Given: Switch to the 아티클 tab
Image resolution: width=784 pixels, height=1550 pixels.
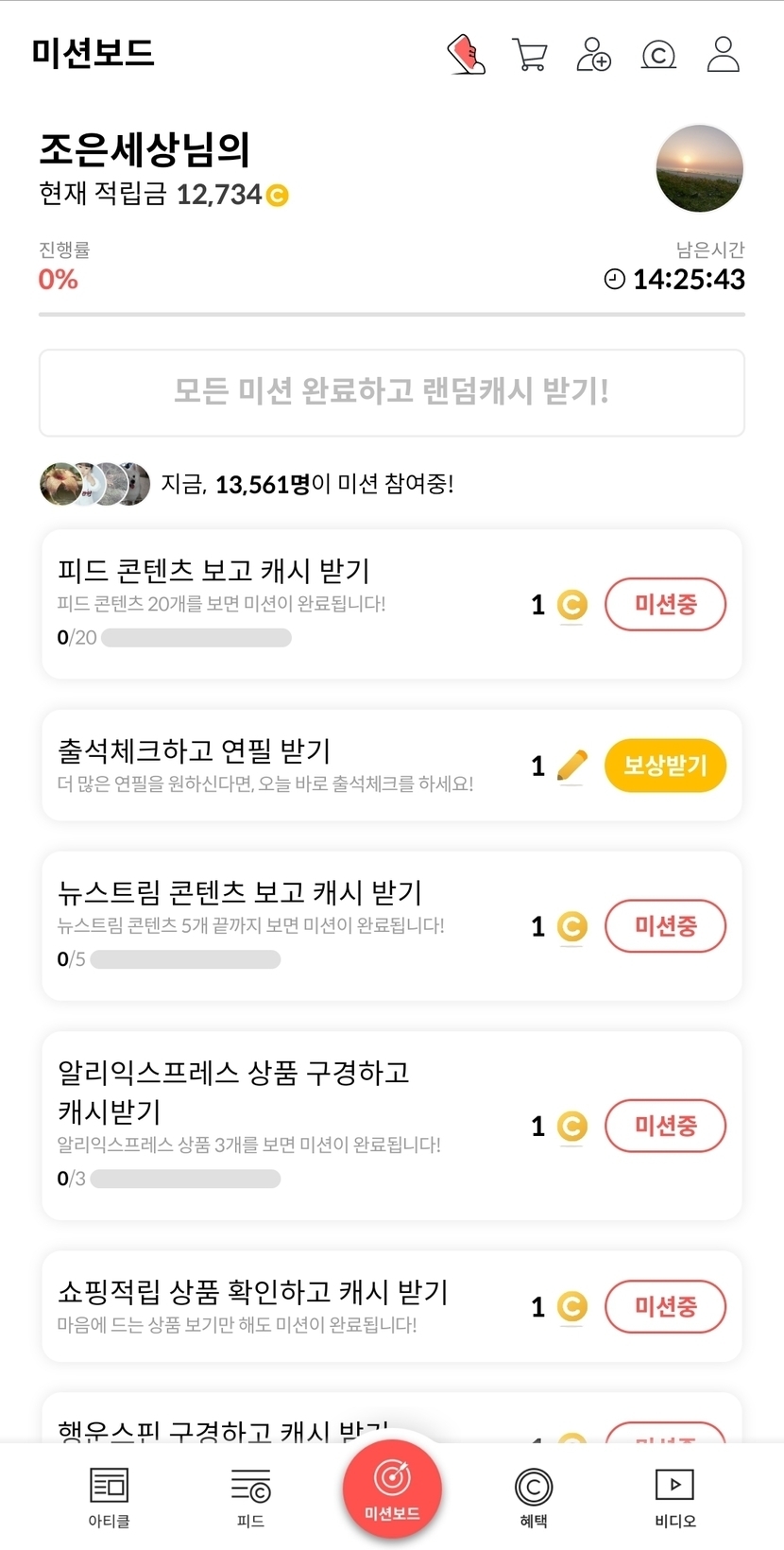Looking at the screenshot, I should click(109, 1497).
